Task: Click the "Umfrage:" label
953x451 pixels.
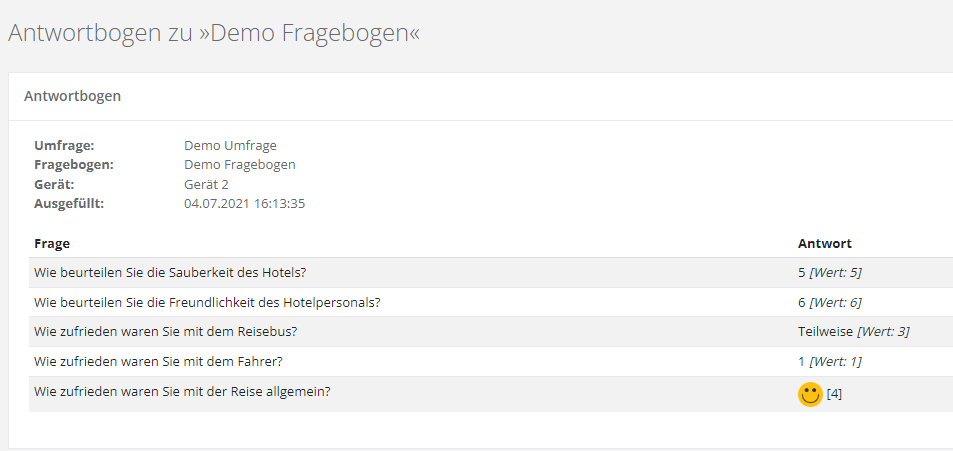Action: point(64,145)
